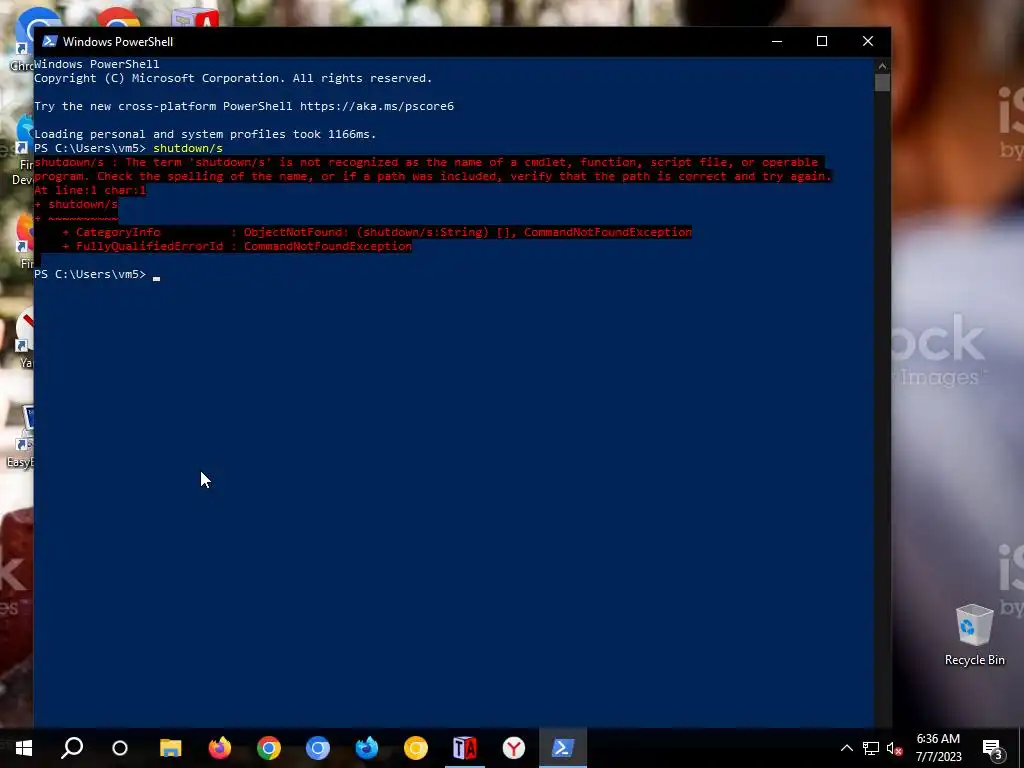The width and height of the screenshot is (1024, 768).
Task: Minimize the PowerShell window
Action: click(776, 41)
